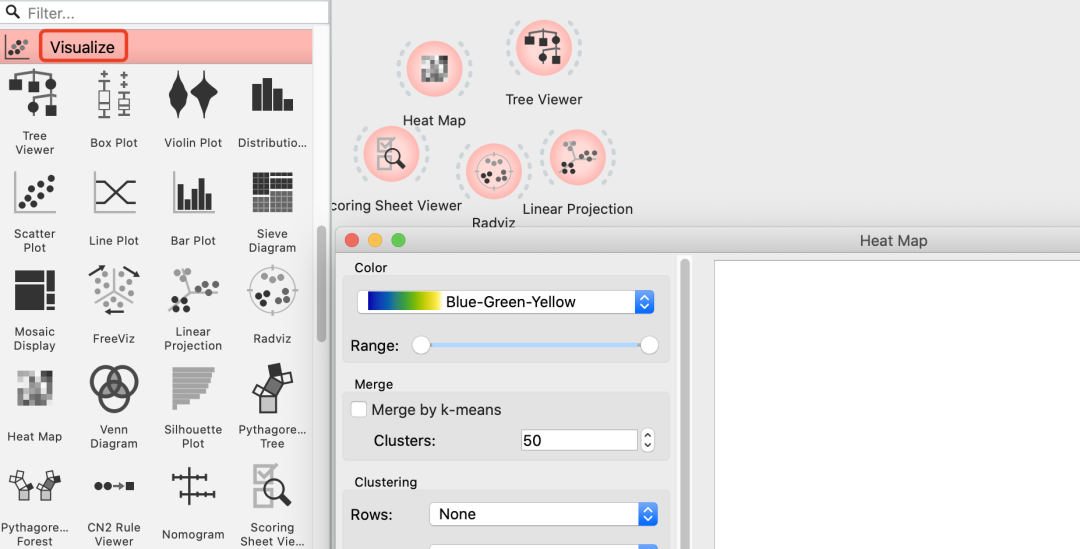Click the Tree Viewer node on canvas
The image size is (1080, 549).
pyautogui.click(x=544, y=48)
